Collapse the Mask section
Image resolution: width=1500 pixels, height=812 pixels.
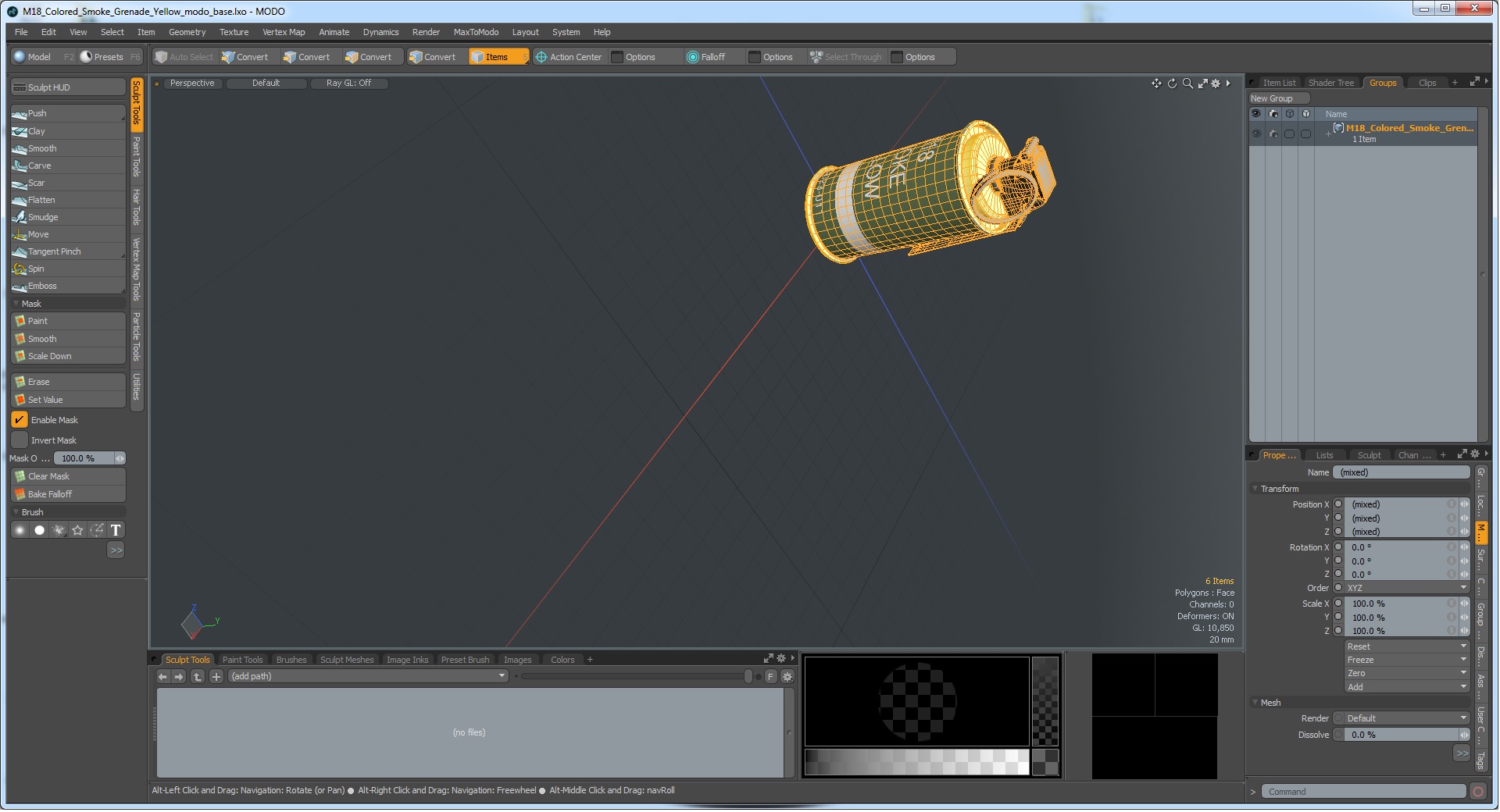point(16,304)
